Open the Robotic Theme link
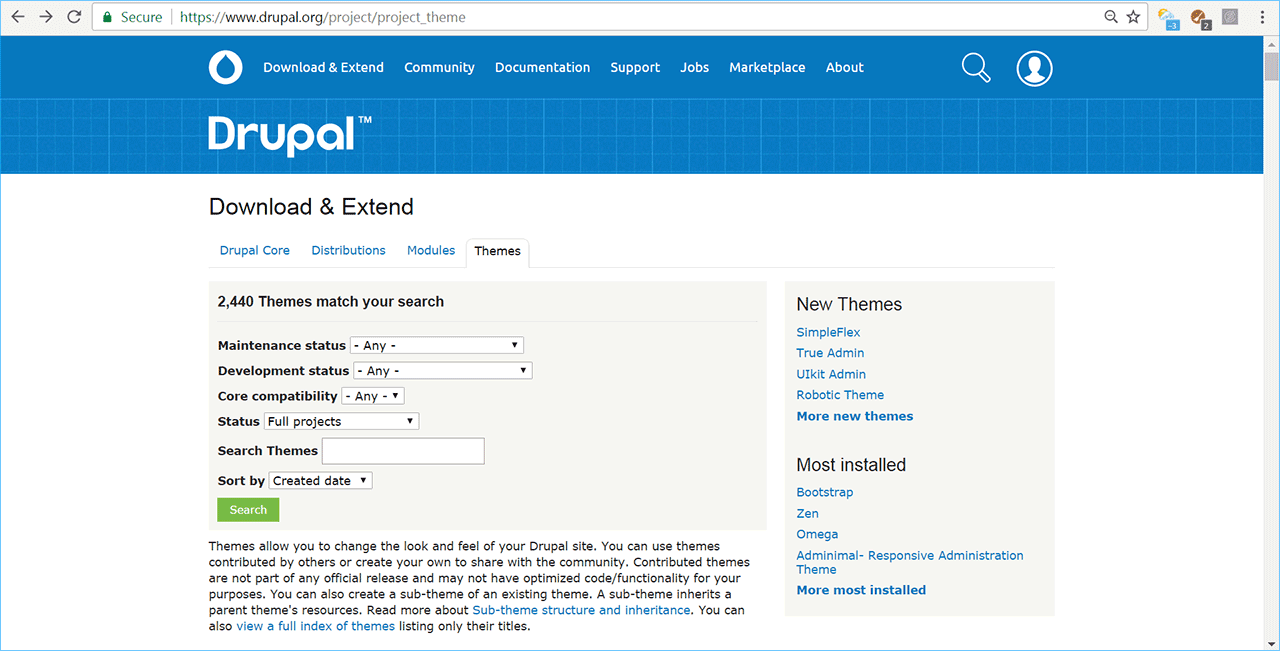Image resolution: width=1280 pixels, height=651 pixels. tap(840, 395)
